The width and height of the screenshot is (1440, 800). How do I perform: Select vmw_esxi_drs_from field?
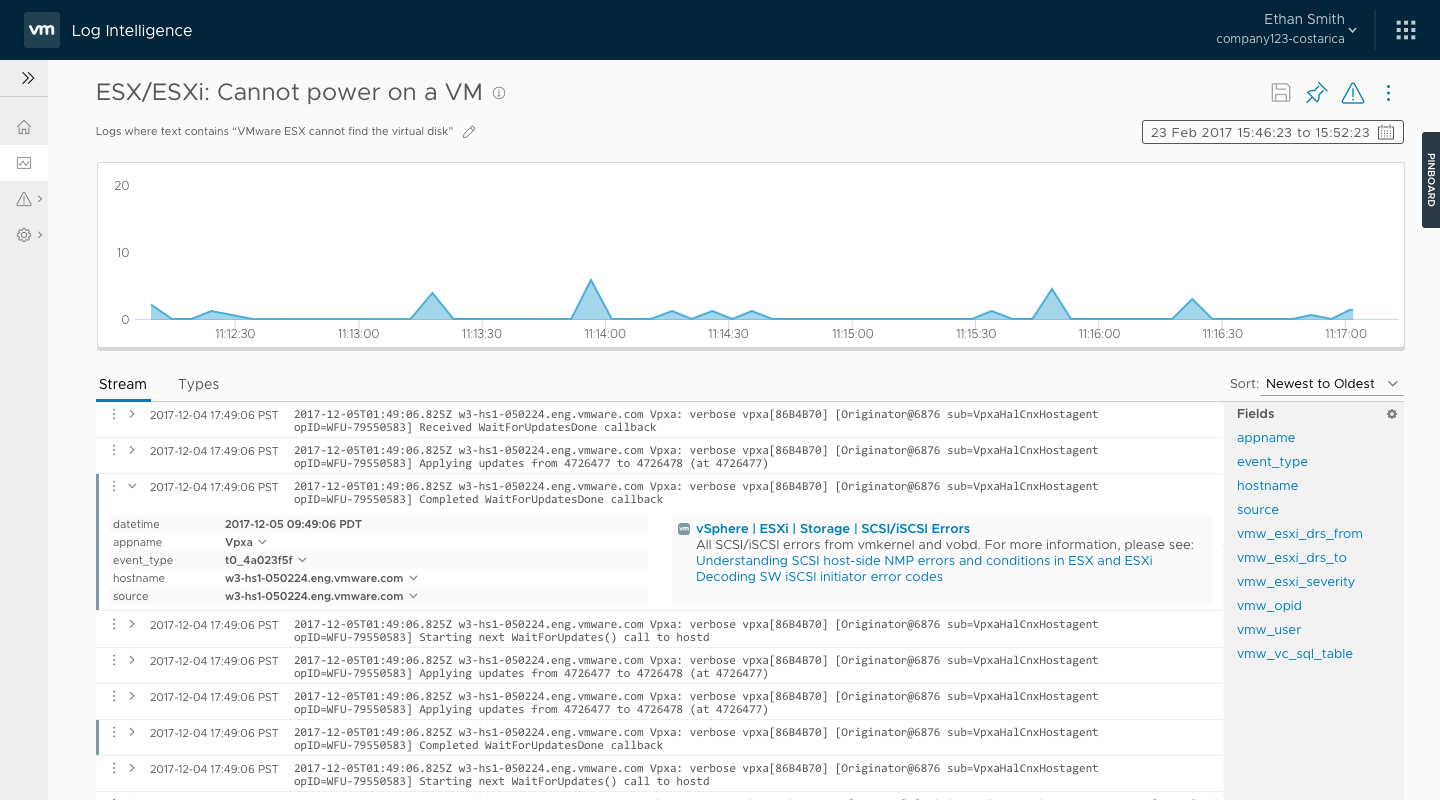pyautogui.click(x=1300, y=534)
